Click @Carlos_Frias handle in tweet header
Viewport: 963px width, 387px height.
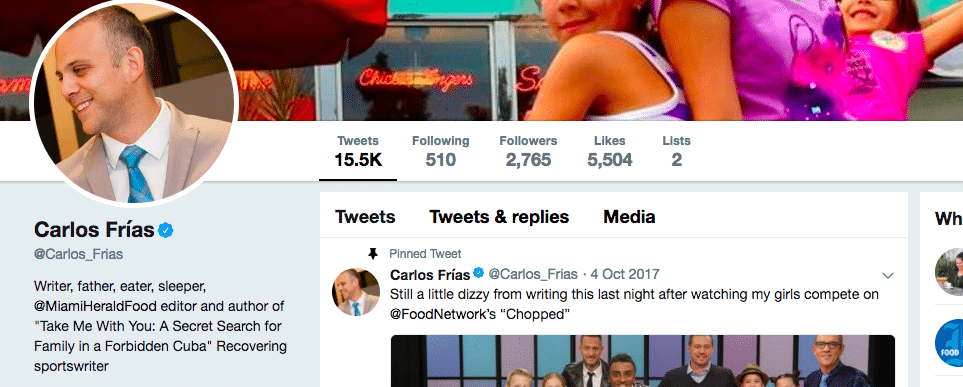tap(533, 274)
